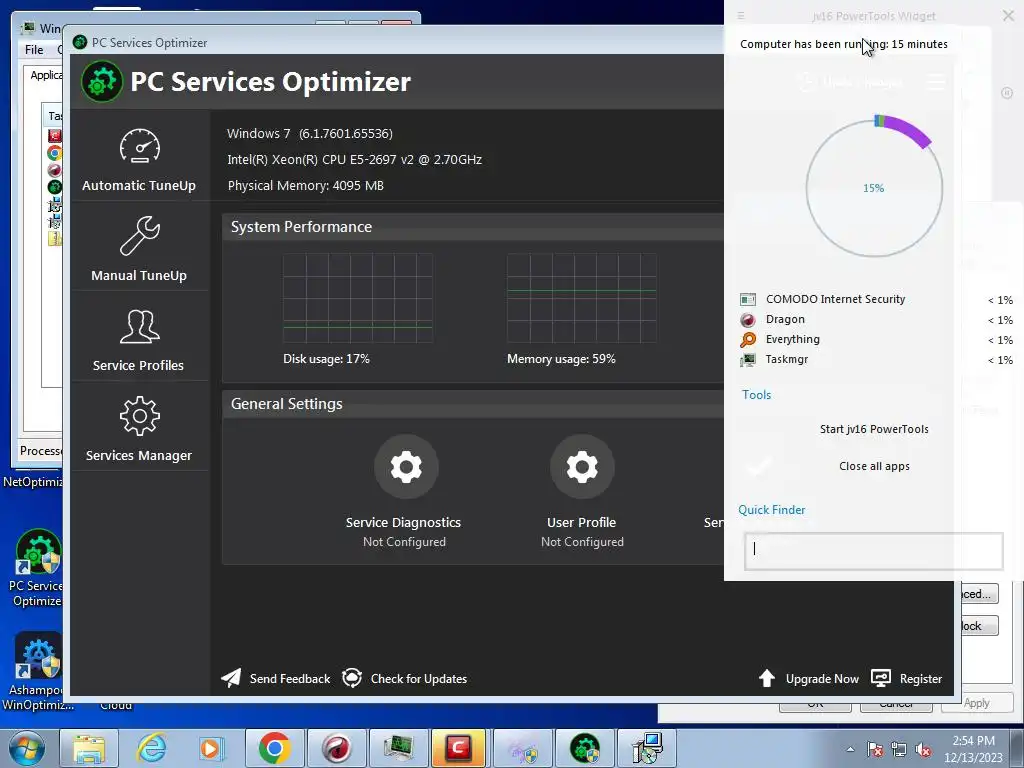Open User Profile settings gear
The width and height of the screenshot is (1024, 768).
582,467
